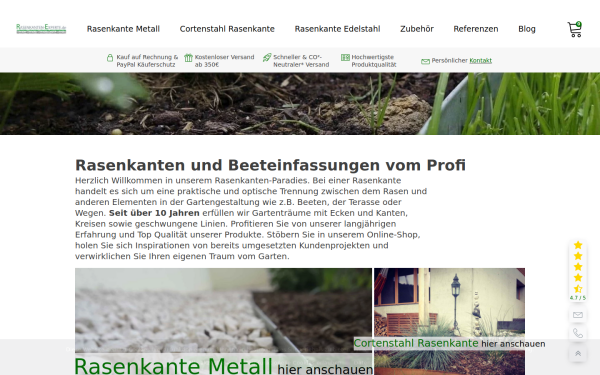Click the floating mail contact button
The image size is (600, 375).
pos(578,315)
